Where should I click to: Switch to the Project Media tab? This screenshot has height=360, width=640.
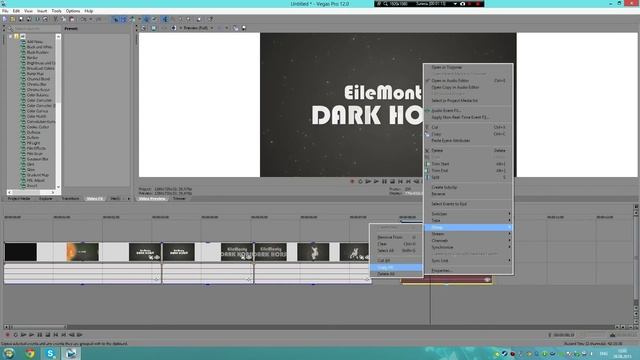click(x=19, y=199)
